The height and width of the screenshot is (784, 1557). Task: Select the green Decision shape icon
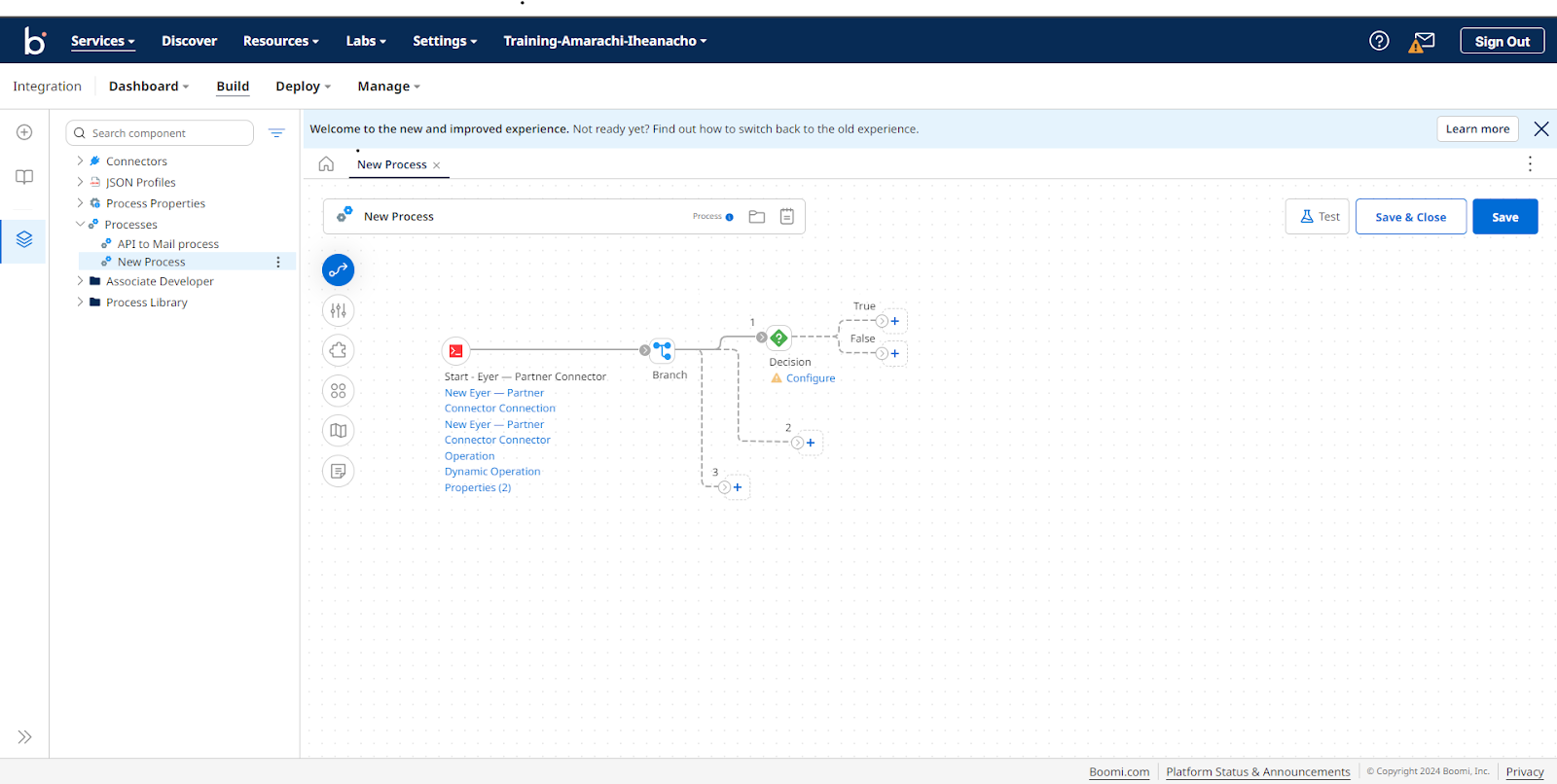(x=778, y=338)
